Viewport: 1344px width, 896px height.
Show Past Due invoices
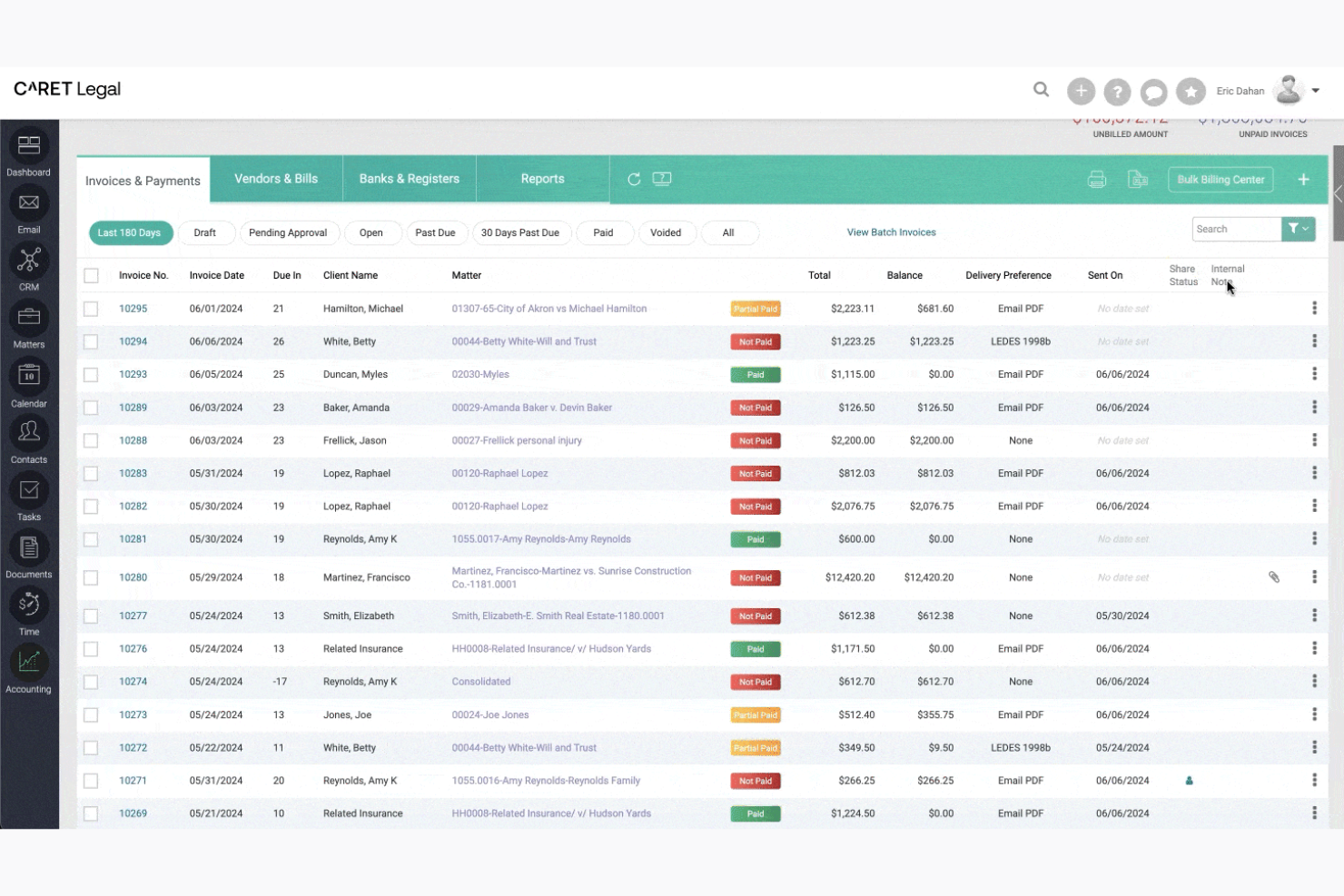pos(436,233)
